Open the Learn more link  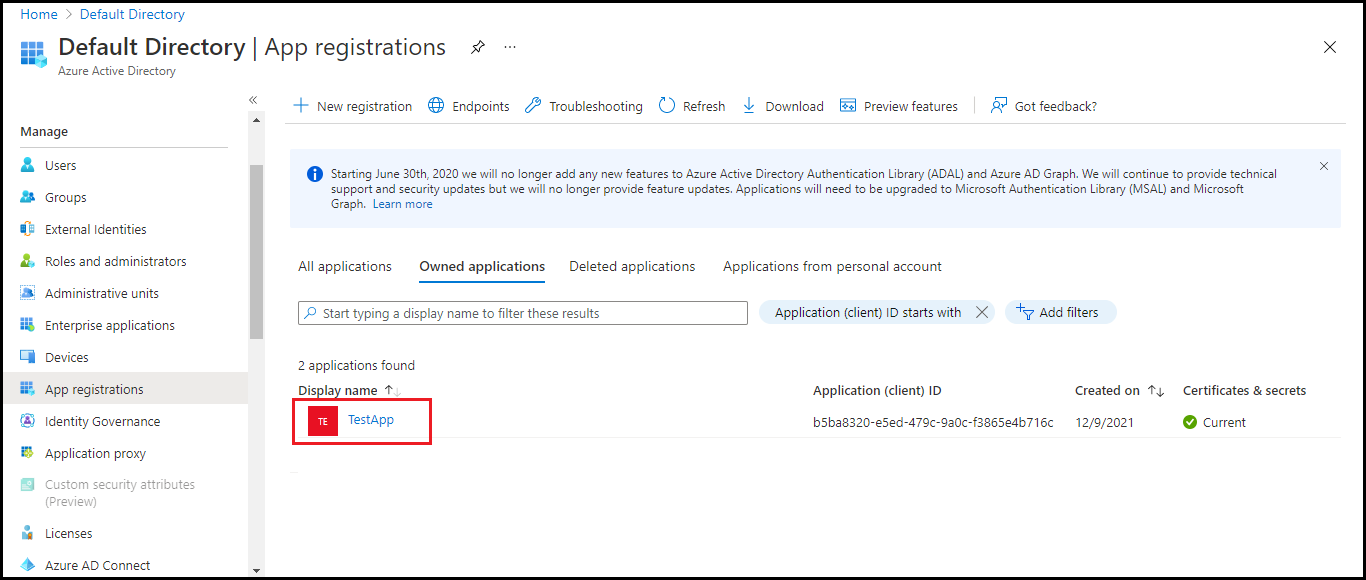tap(403, 204)
